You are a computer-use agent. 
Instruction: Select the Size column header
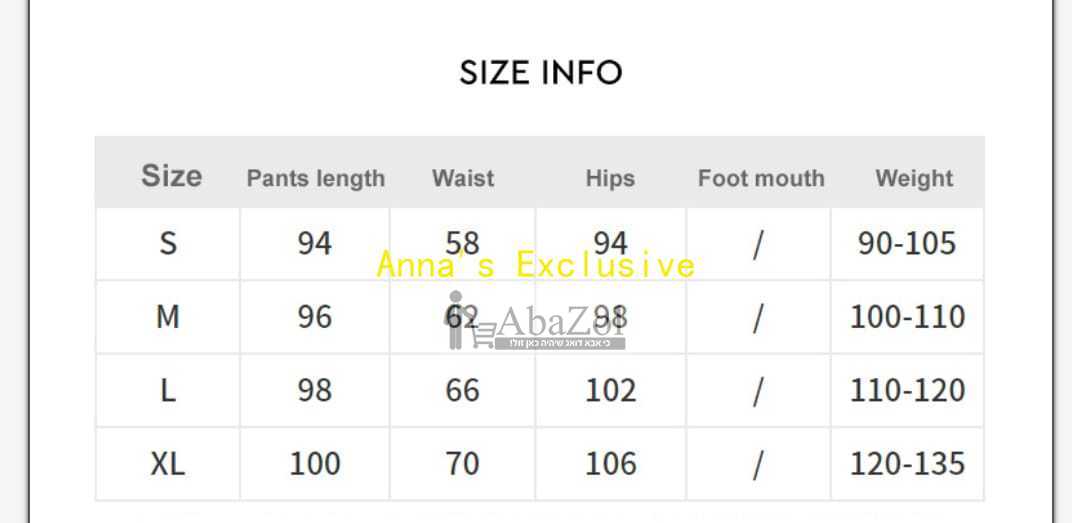coord(172,176)
